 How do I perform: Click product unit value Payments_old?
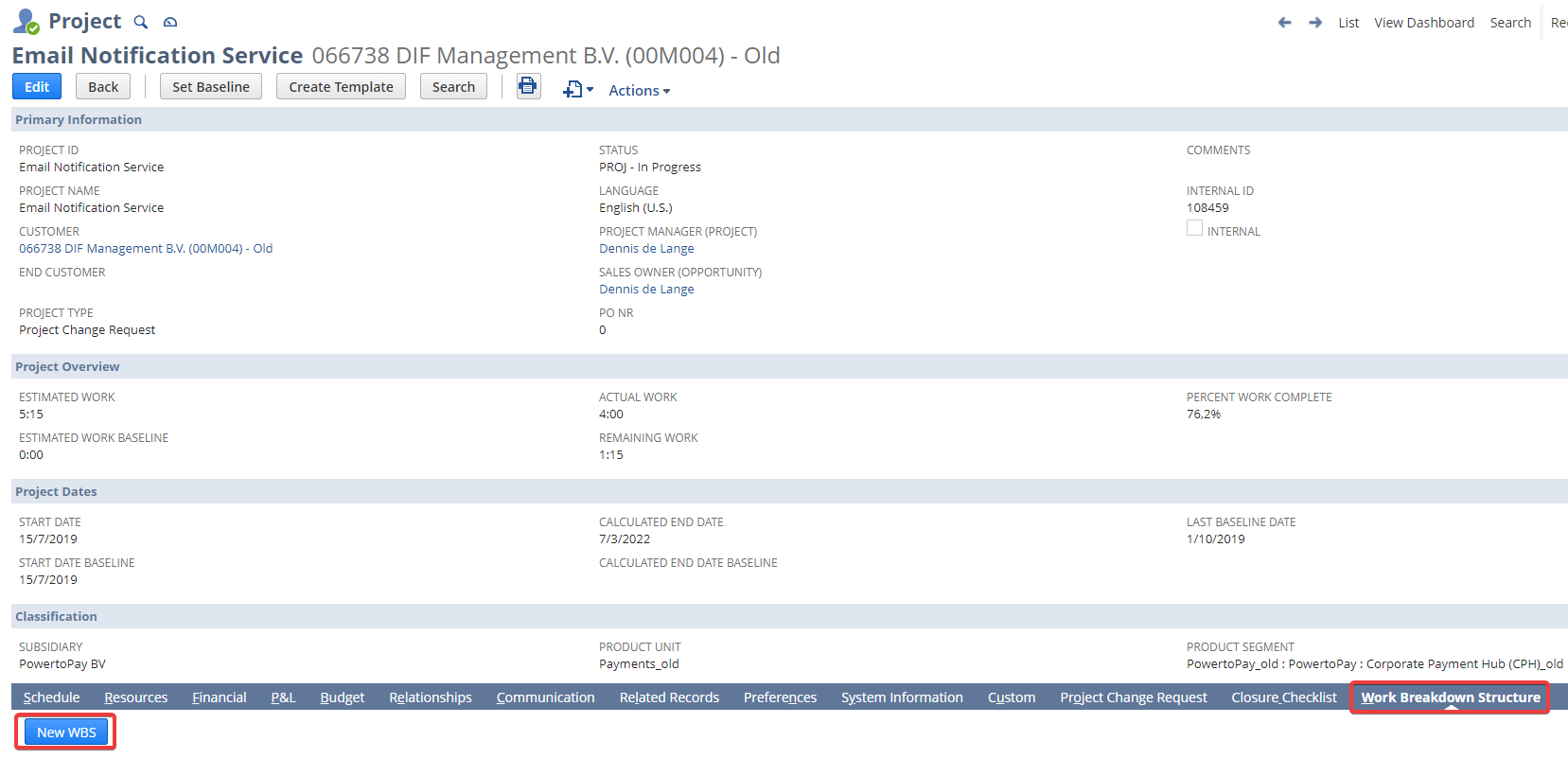tap(639, 663)
